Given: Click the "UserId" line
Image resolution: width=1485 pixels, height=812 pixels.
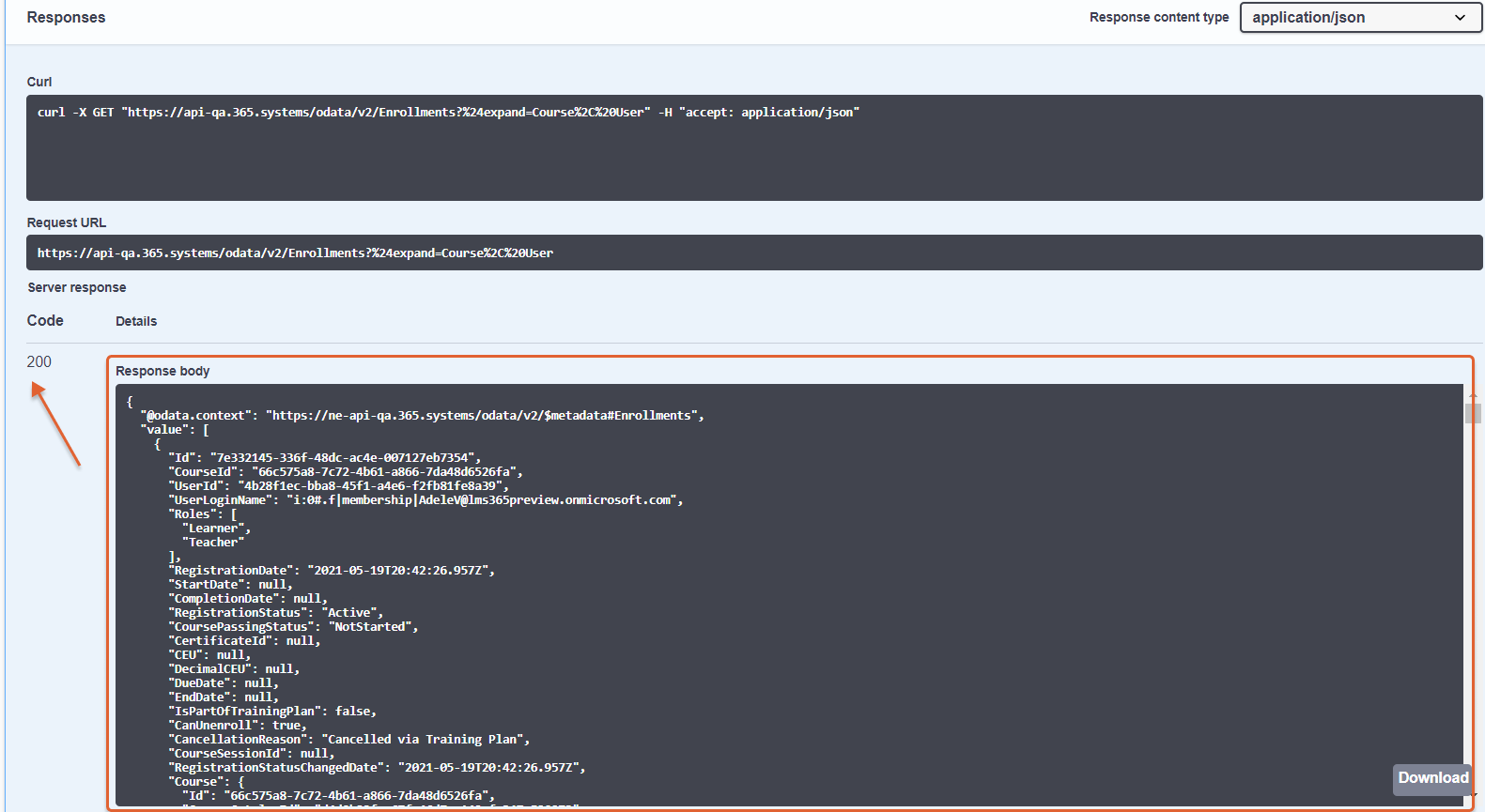Looking at the screenshot, I should coord(338,486).
